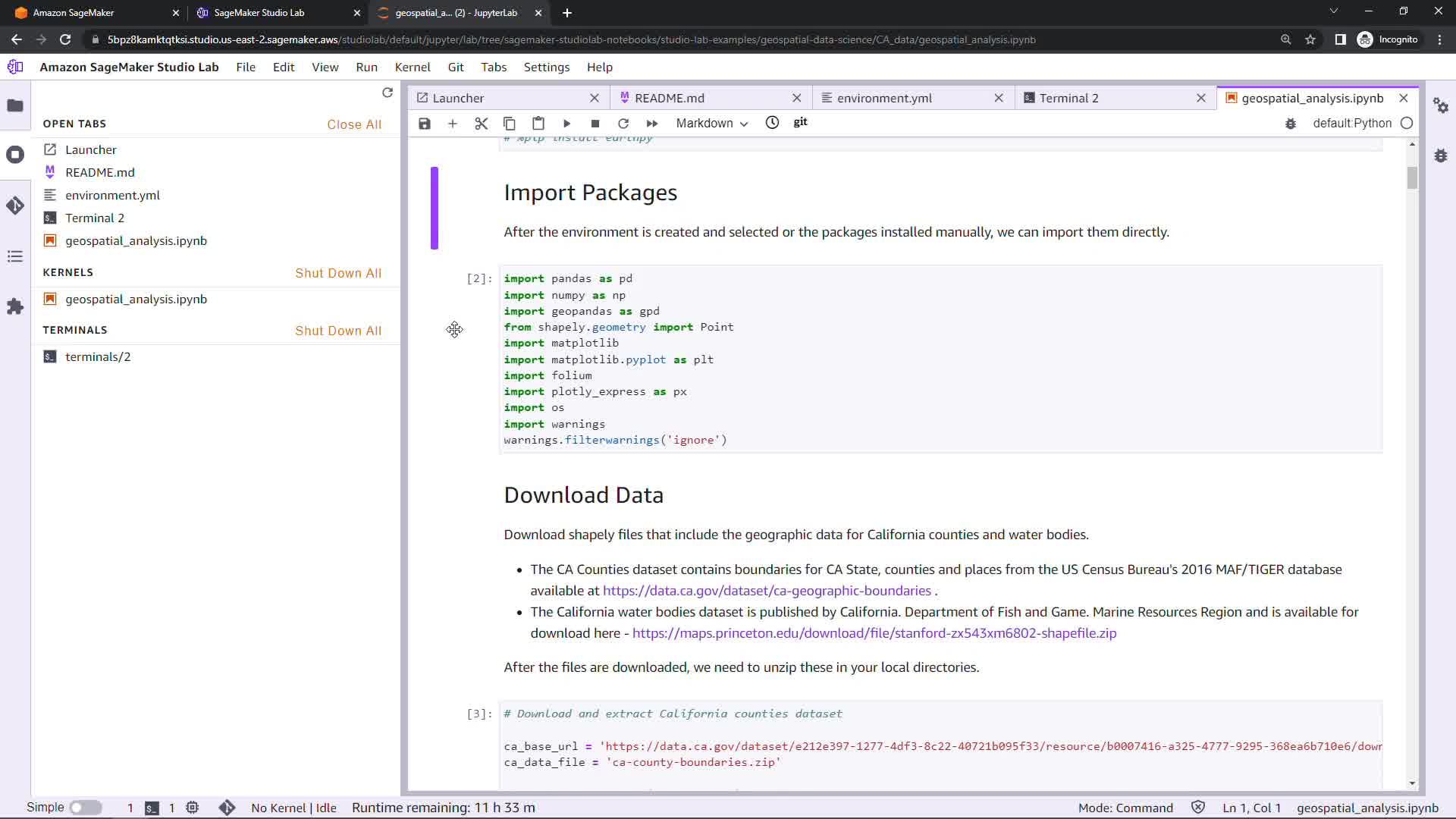The image size is (1456, 819).
Task: Shut Down All kernels
Action: 338,273
